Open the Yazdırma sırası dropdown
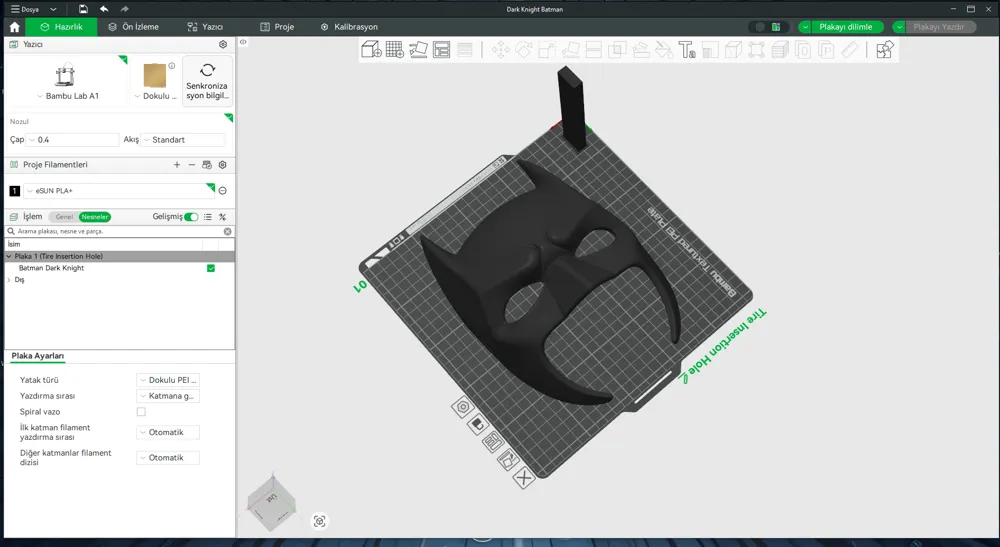Screen dimensions: 1000x547 tap(168, 396)
